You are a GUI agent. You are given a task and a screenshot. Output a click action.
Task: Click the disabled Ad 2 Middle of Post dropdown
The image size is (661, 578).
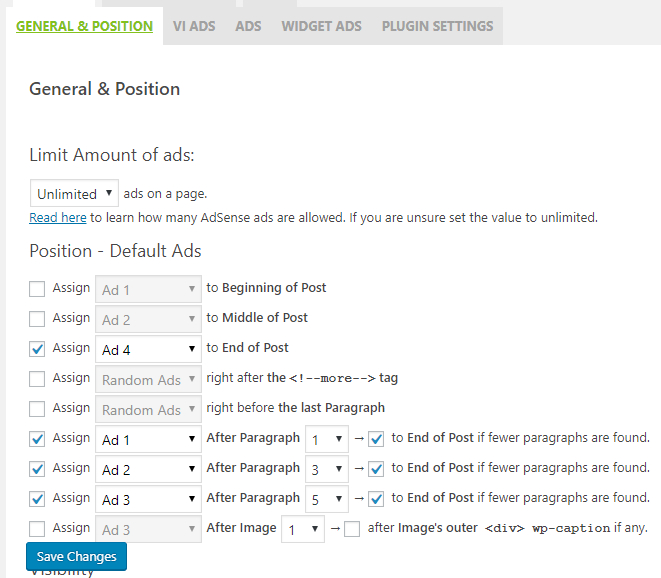click(148, 319)
